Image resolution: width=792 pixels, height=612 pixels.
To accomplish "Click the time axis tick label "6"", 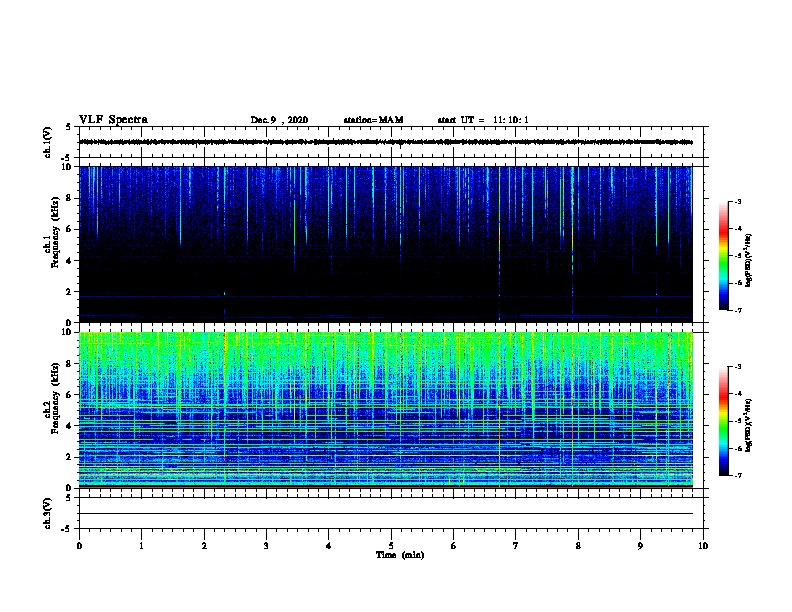I will [454, 546].
